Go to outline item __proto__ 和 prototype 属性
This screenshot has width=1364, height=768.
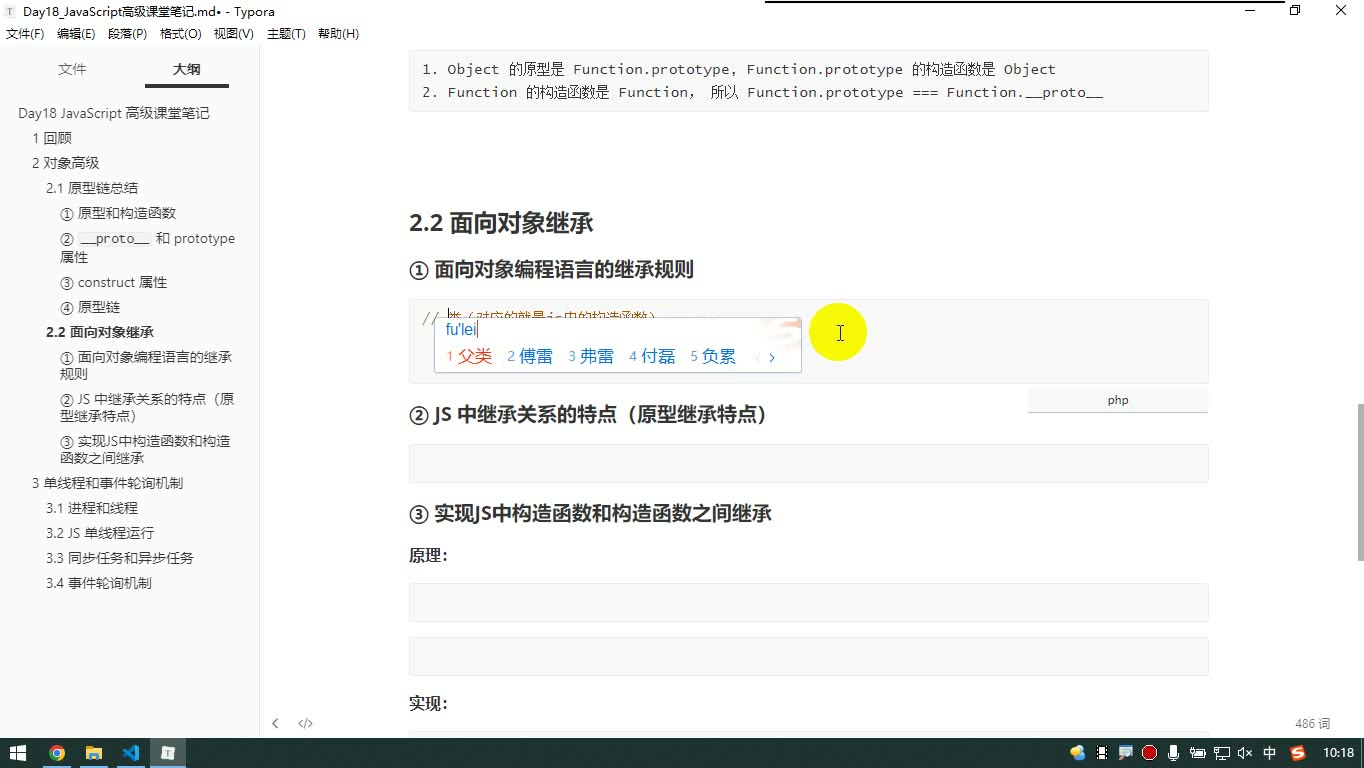(x=147, y=247)
